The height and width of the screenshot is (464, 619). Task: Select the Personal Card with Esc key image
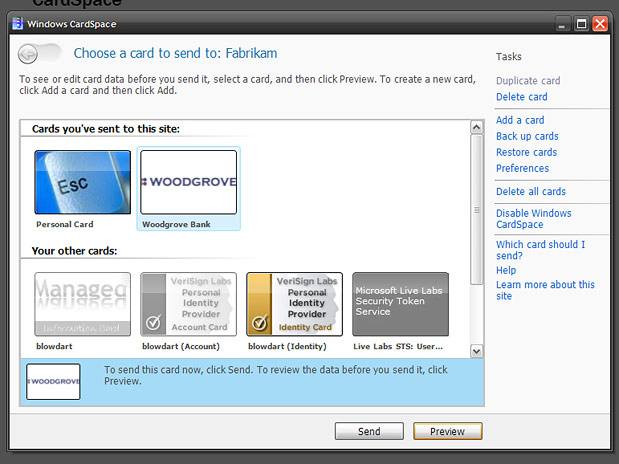[x=82, y=182]
